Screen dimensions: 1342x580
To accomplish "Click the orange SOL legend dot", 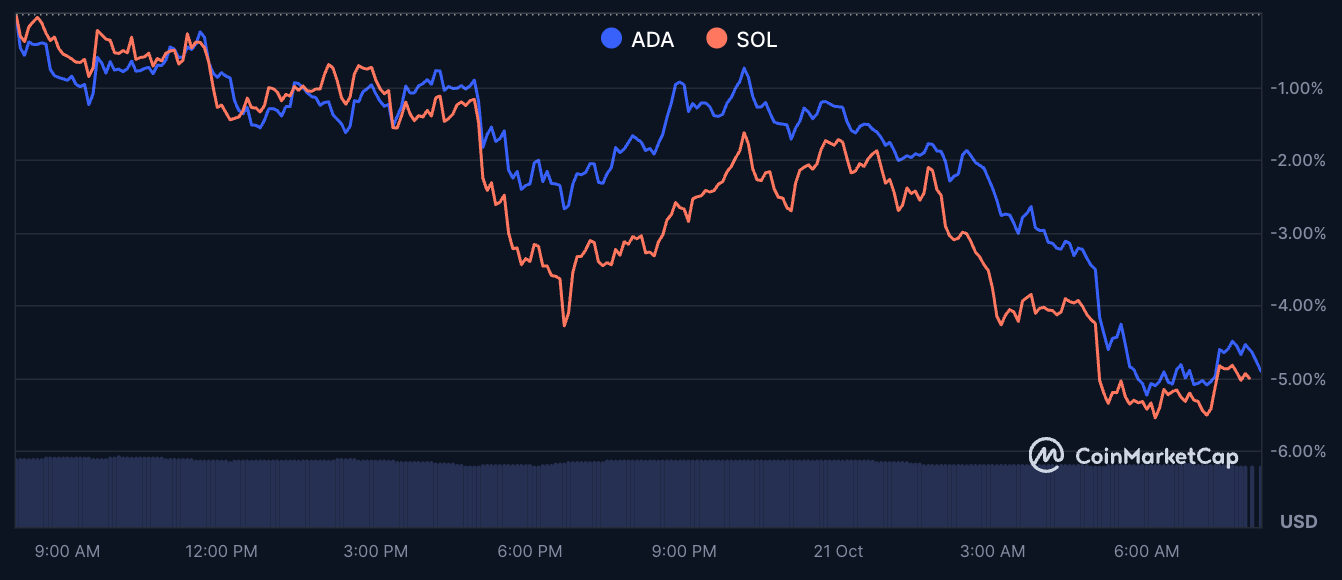I will tap(716, 40).
